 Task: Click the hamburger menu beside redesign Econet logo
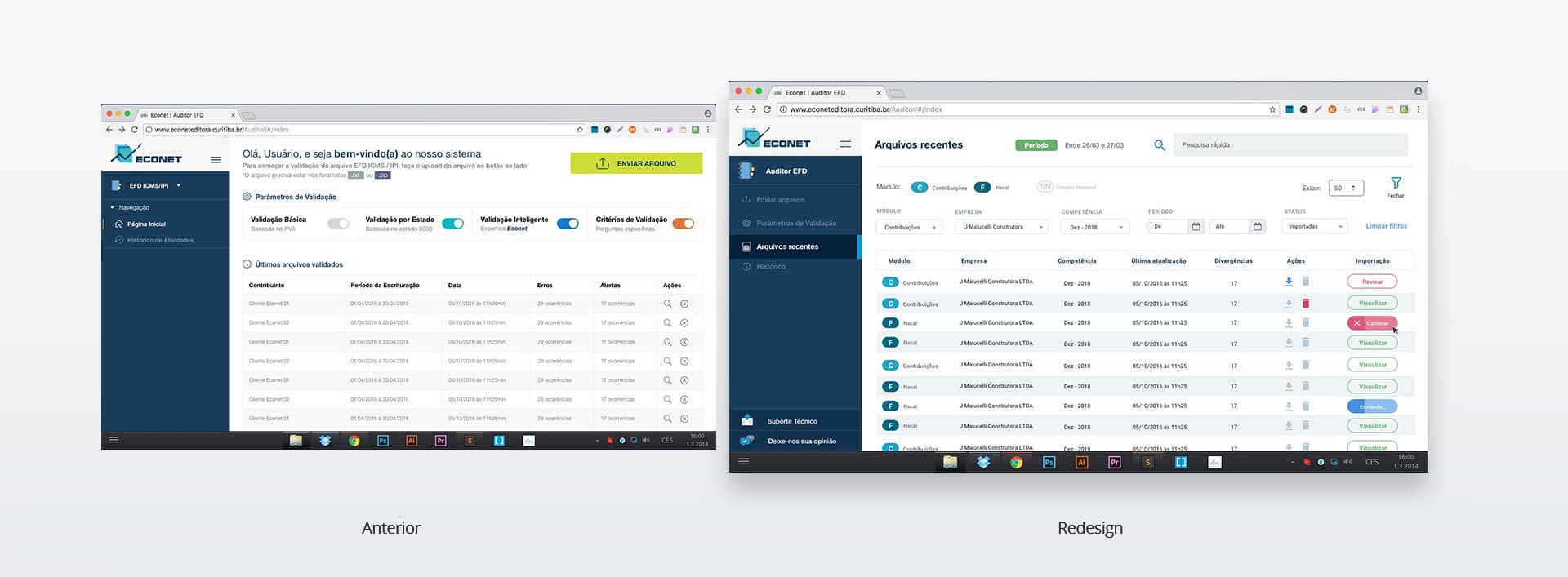[845, 144]
